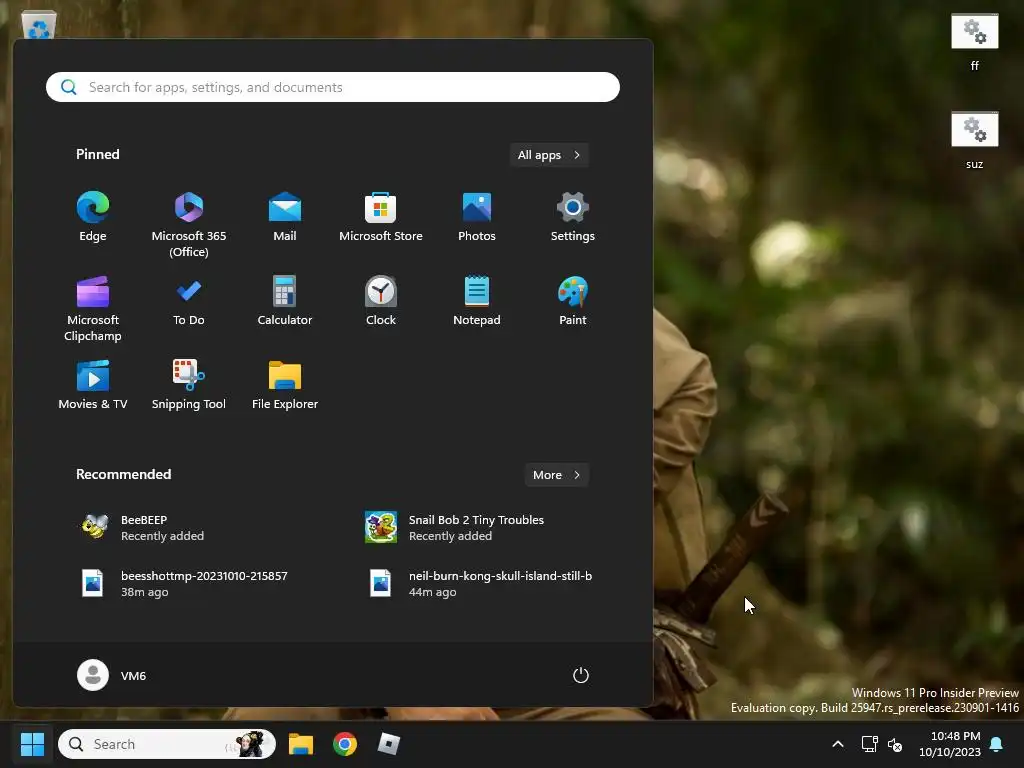Select the Recycle Bin desktop icon

[x=39, y=25]
